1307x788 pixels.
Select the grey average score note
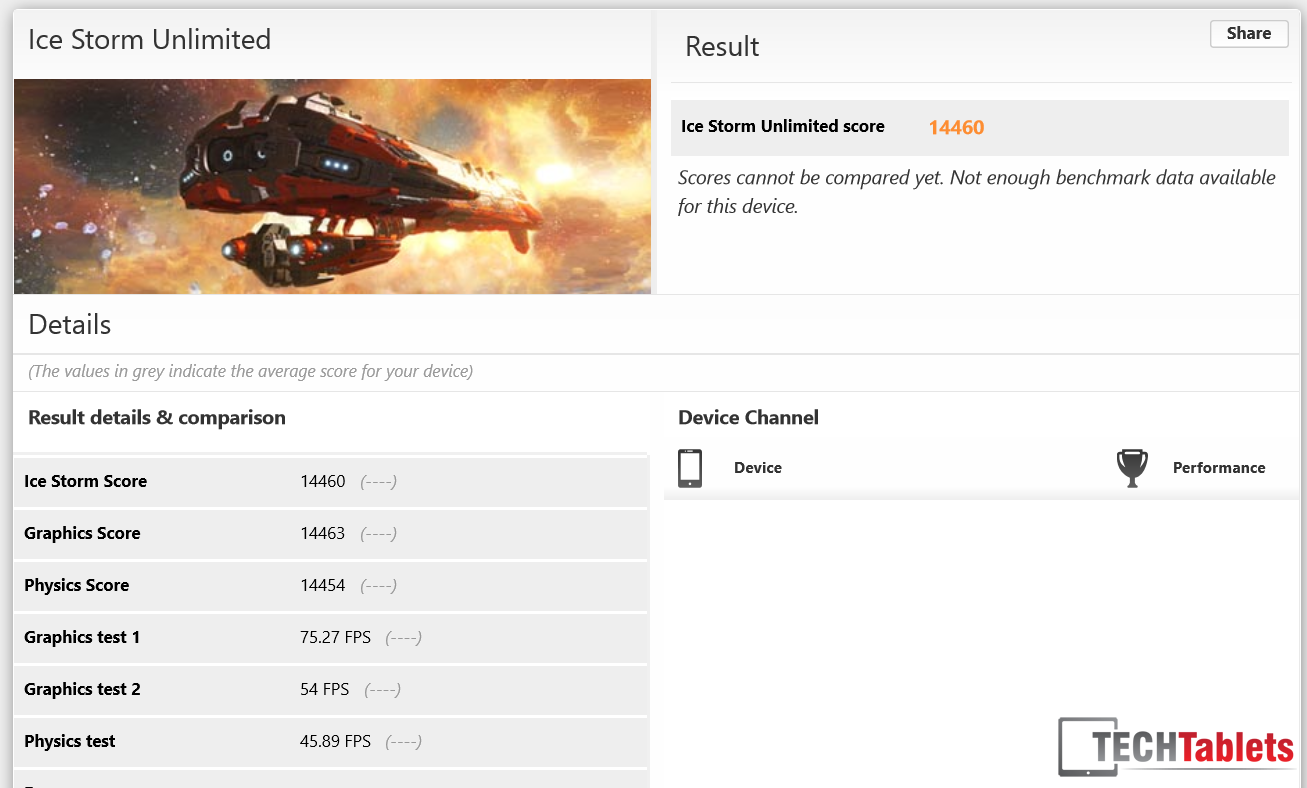tap(251, 371)
